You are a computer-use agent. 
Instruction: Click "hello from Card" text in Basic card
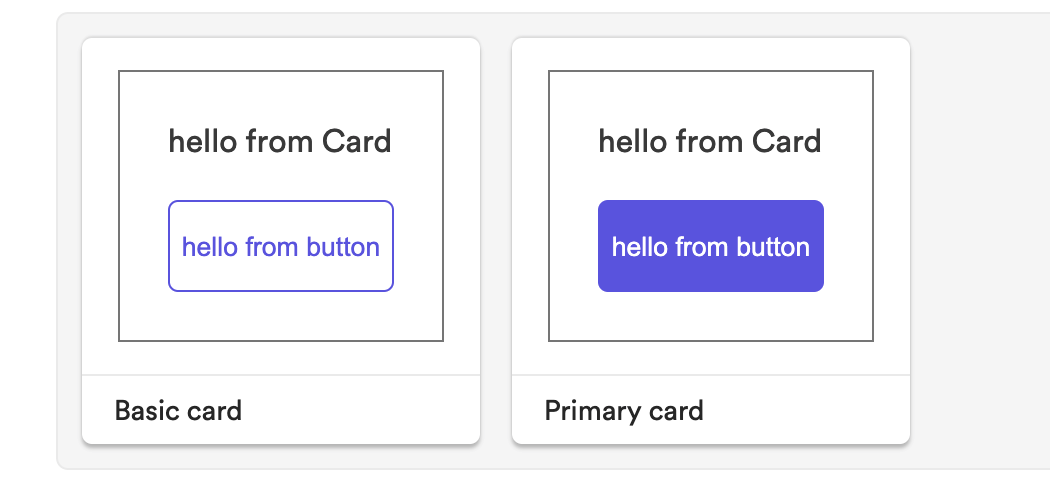click(x=280, y=141)
